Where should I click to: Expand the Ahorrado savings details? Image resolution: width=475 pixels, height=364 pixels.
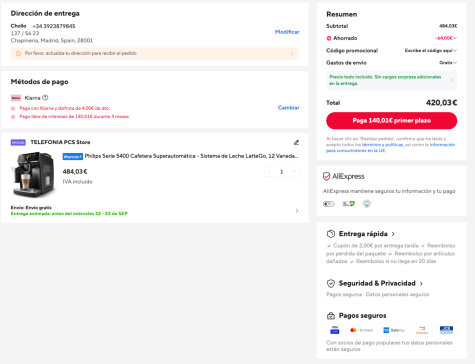[x=455, y=38]
